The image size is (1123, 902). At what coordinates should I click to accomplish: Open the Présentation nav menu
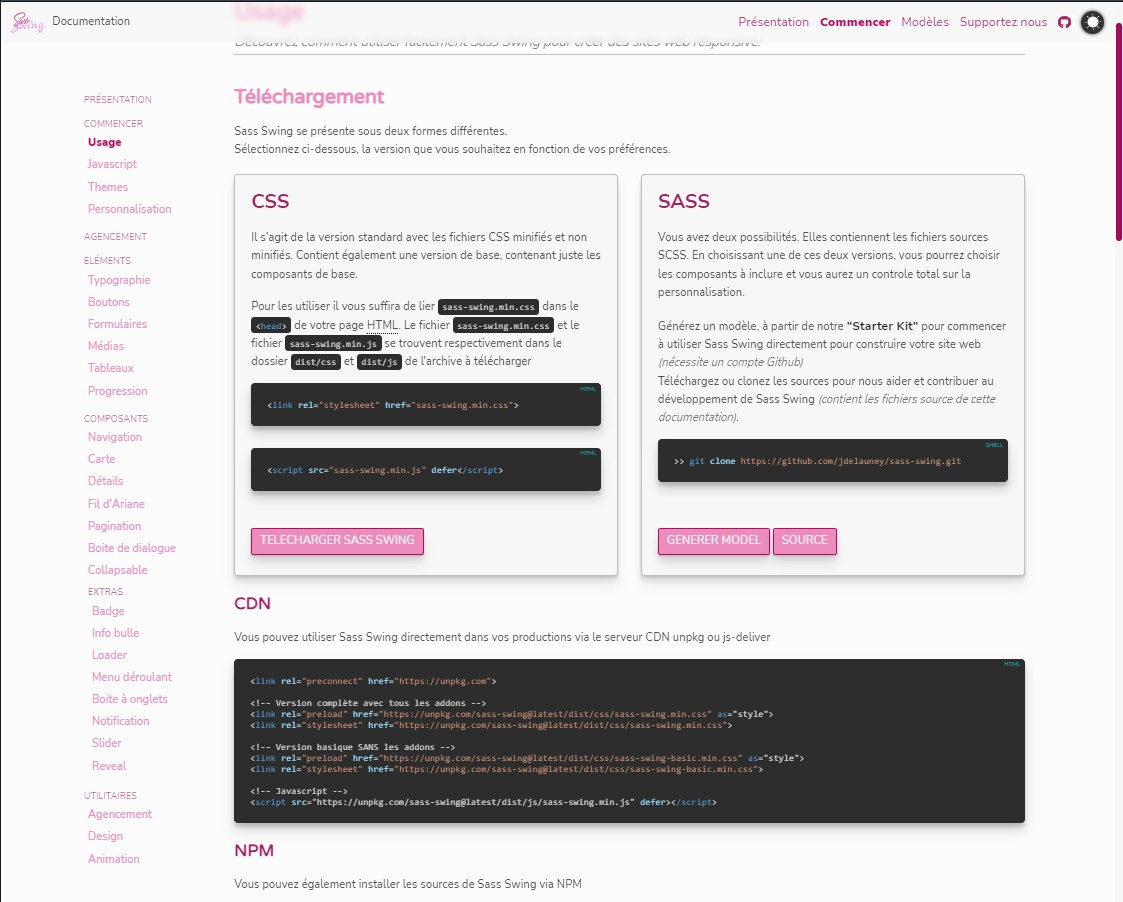(x=773, y=22)
